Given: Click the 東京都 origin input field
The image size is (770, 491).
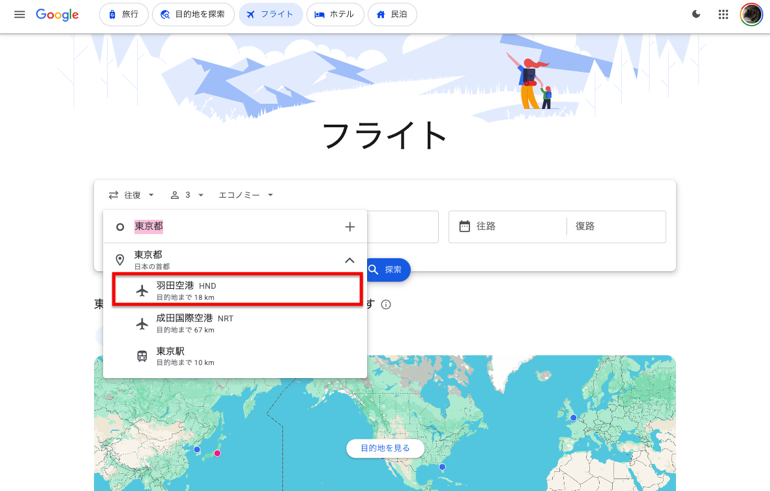Looking at the screenshot, I should (235, 226).
